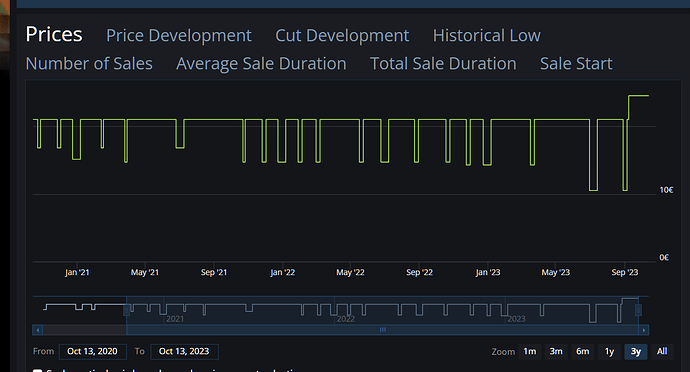690x372 pixels.
Task: Open the Historical Low tab
Action: [x=487, y=36]
